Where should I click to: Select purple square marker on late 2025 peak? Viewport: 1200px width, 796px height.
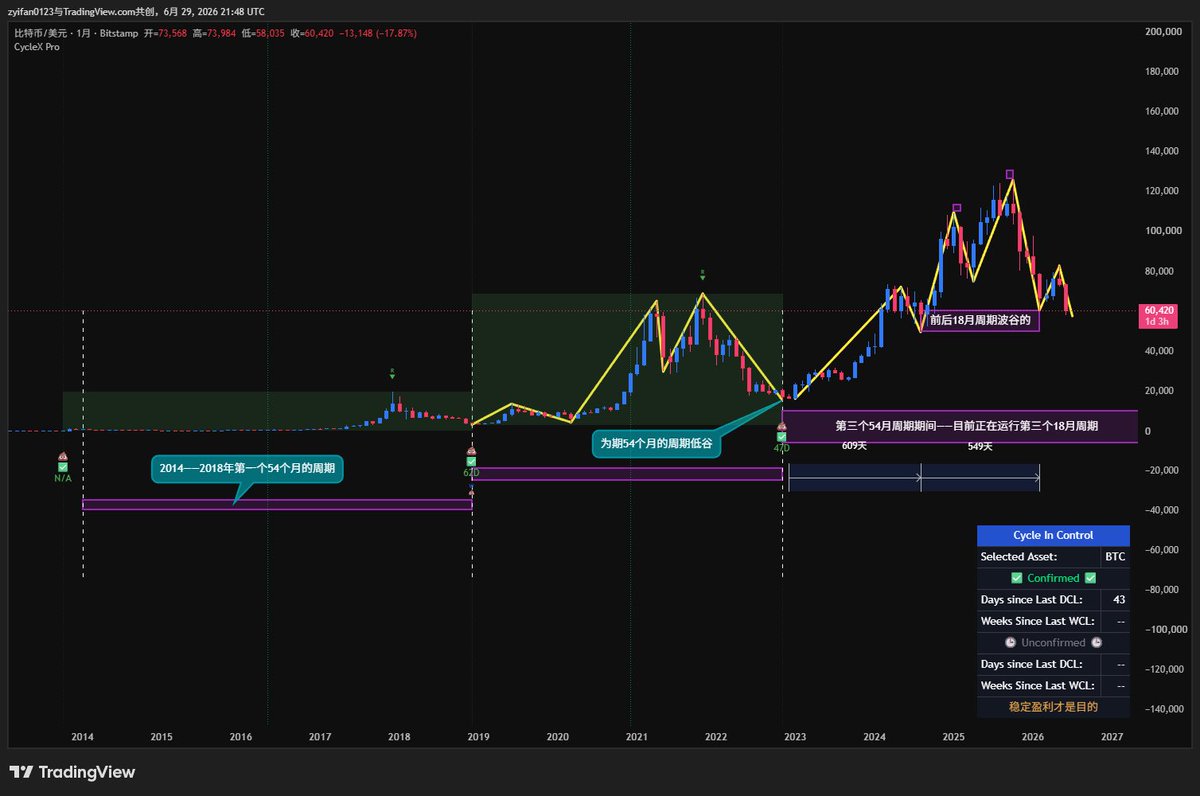[1010, 174]
